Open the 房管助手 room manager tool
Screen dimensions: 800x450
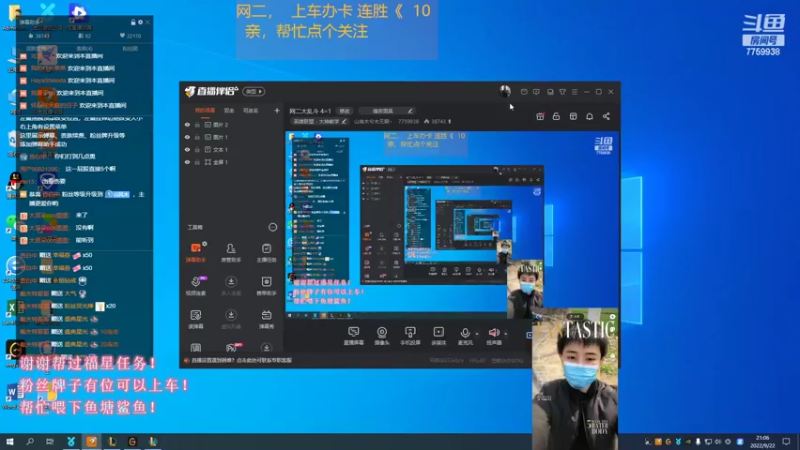click(231, 253)
